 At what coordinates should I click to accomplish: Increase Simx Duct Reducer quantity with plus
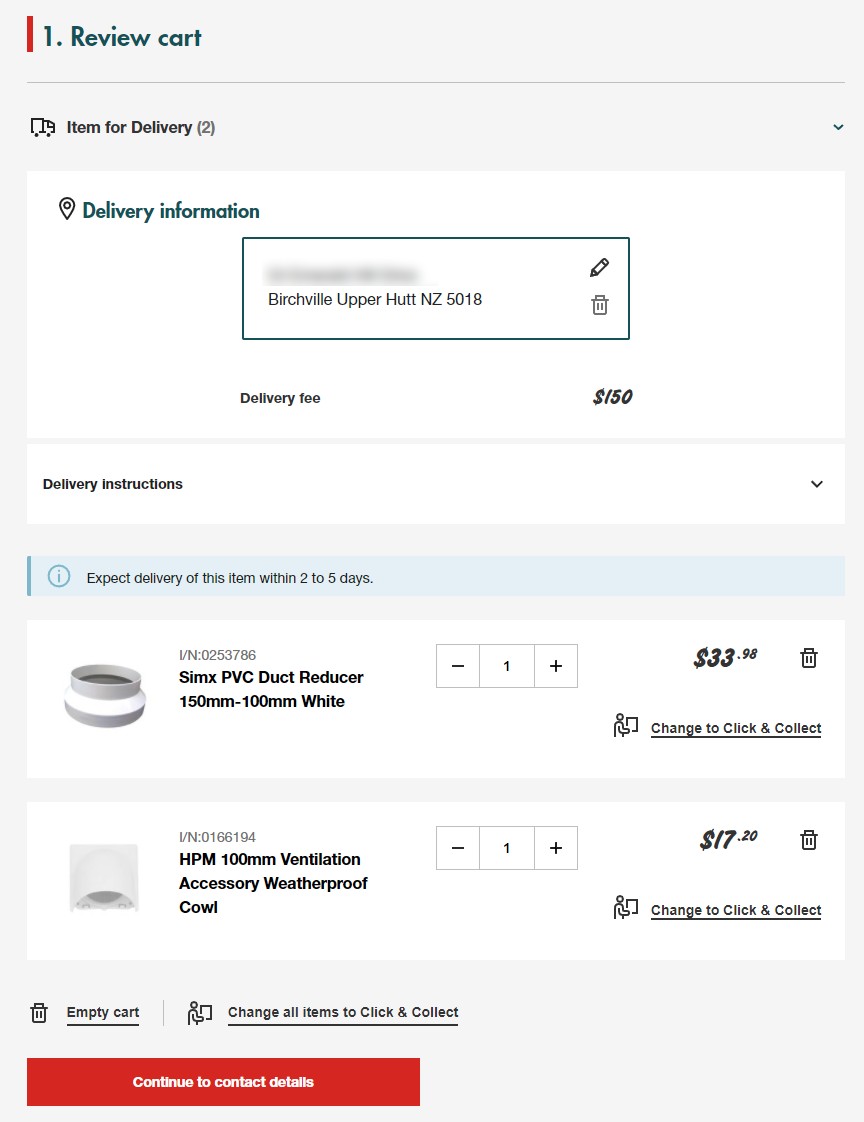(x=556, y=666)
